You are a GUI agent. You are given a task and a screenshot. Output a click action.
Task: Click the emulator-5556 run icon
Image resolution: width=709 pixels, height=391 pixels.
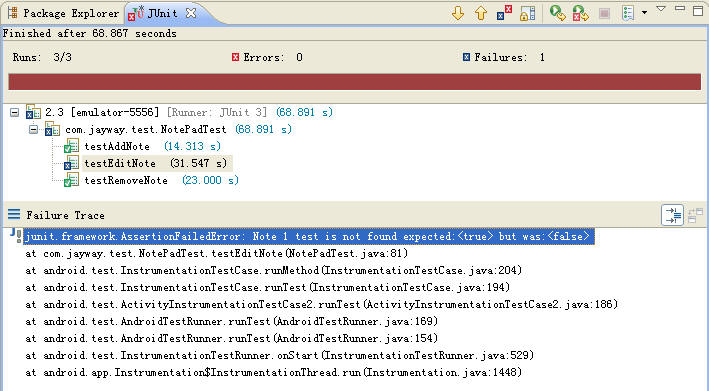click(33, 112)
